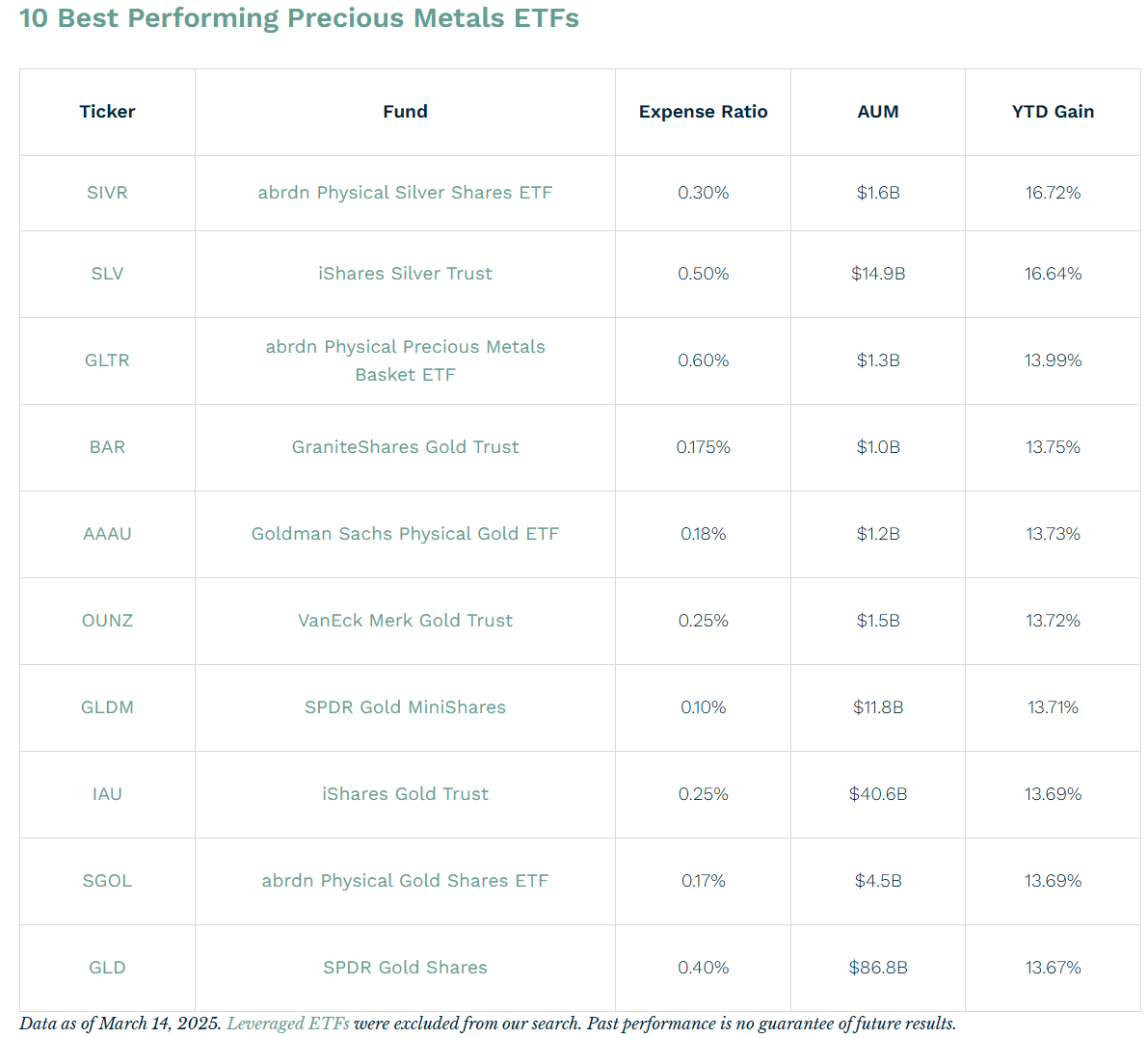The image size is (1148, 1038).
Task: Click the IAU ticker symbol
Action: (x=107, y=794)
